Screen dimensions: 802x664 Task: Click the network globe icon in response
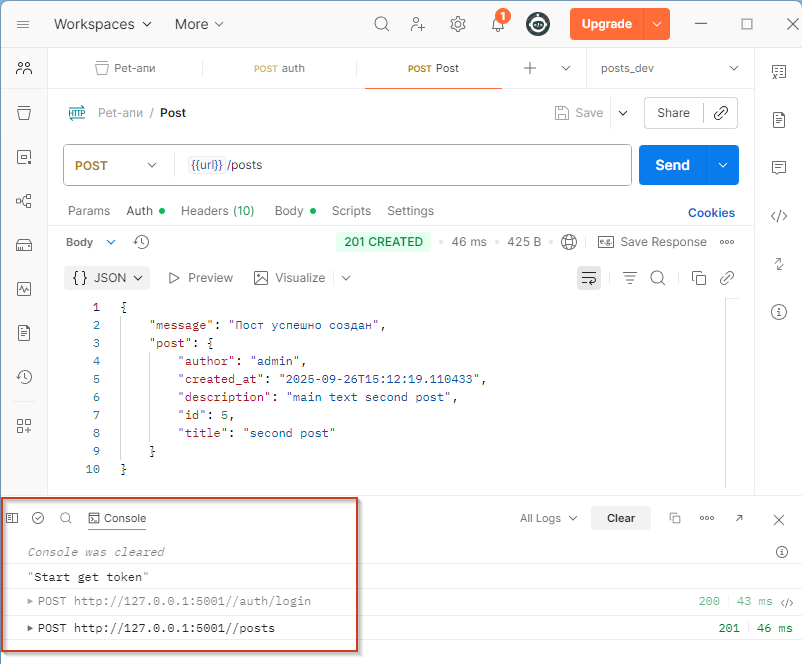569,242
